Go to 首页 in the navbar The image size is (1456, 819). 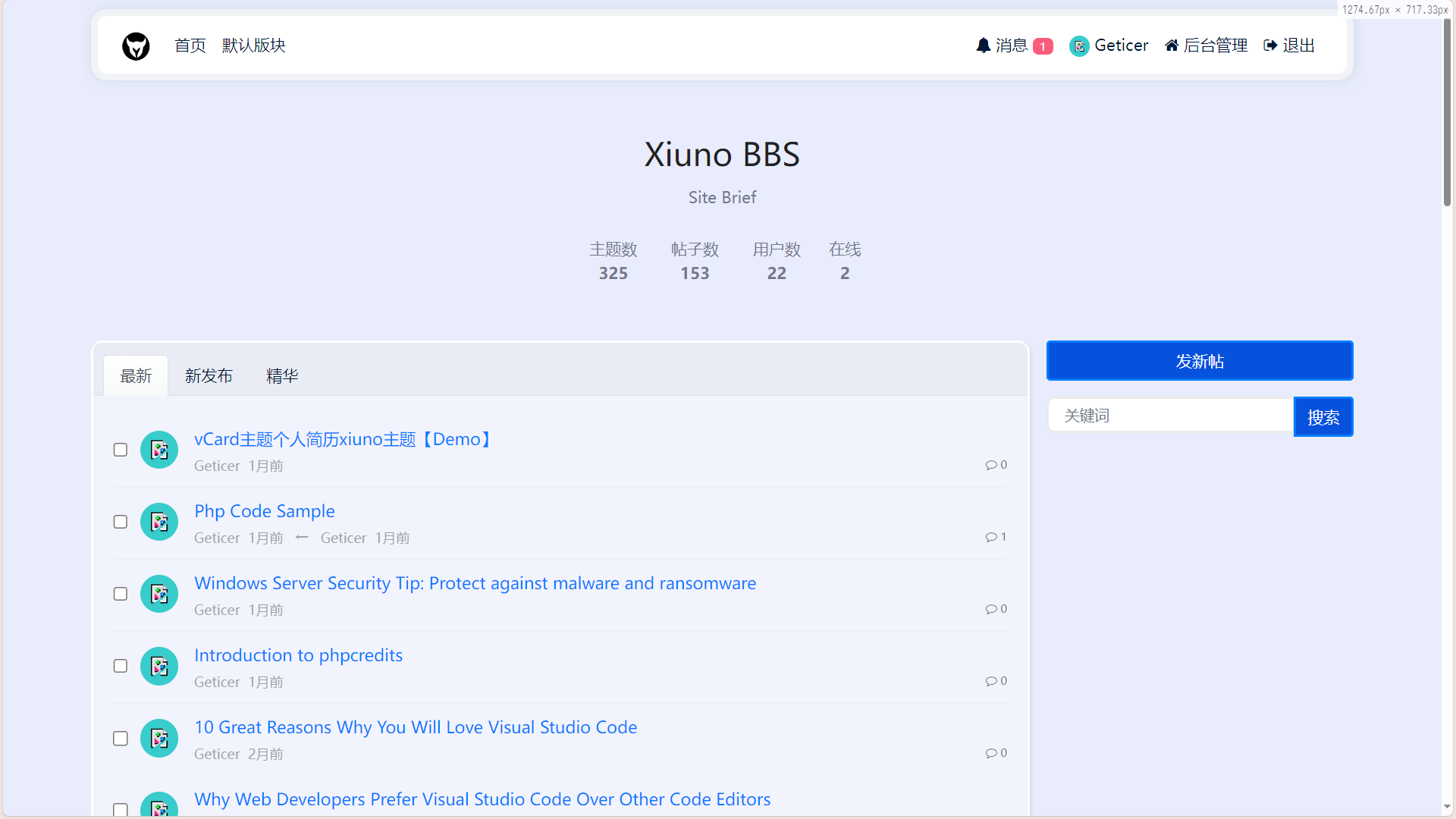[190, 45]
